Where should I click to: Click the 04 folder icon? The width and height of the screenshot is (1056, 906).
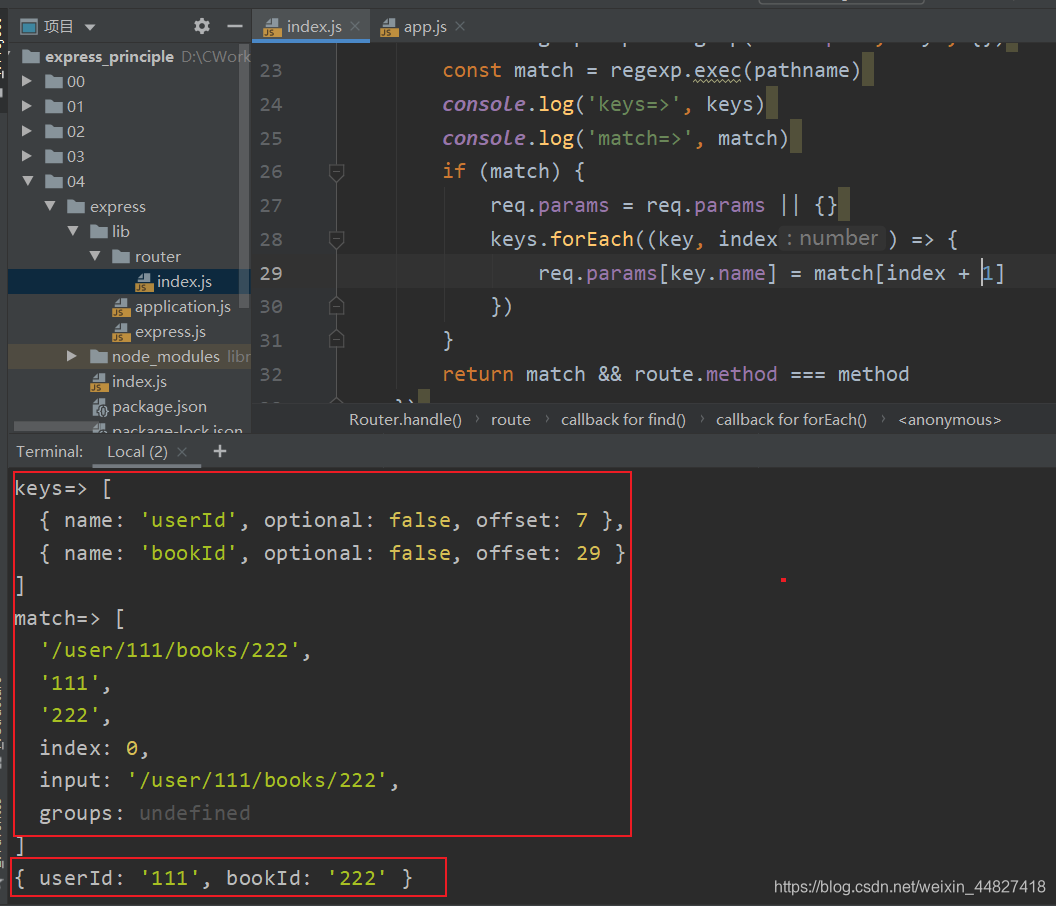pos(54,181)
